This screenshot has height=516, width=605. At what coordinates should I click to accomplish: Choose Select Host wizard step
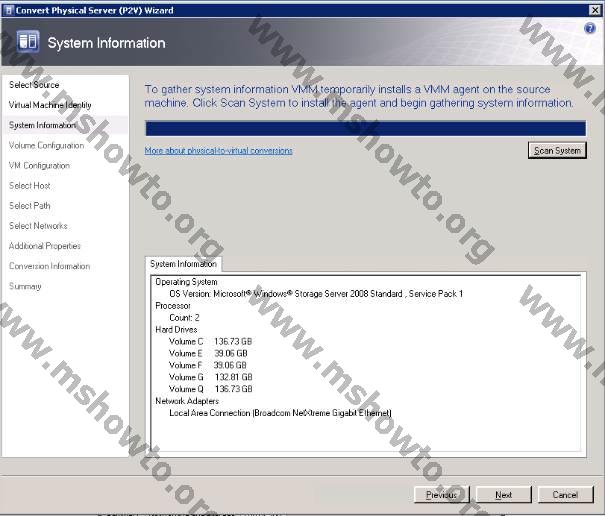pos(30,186)
